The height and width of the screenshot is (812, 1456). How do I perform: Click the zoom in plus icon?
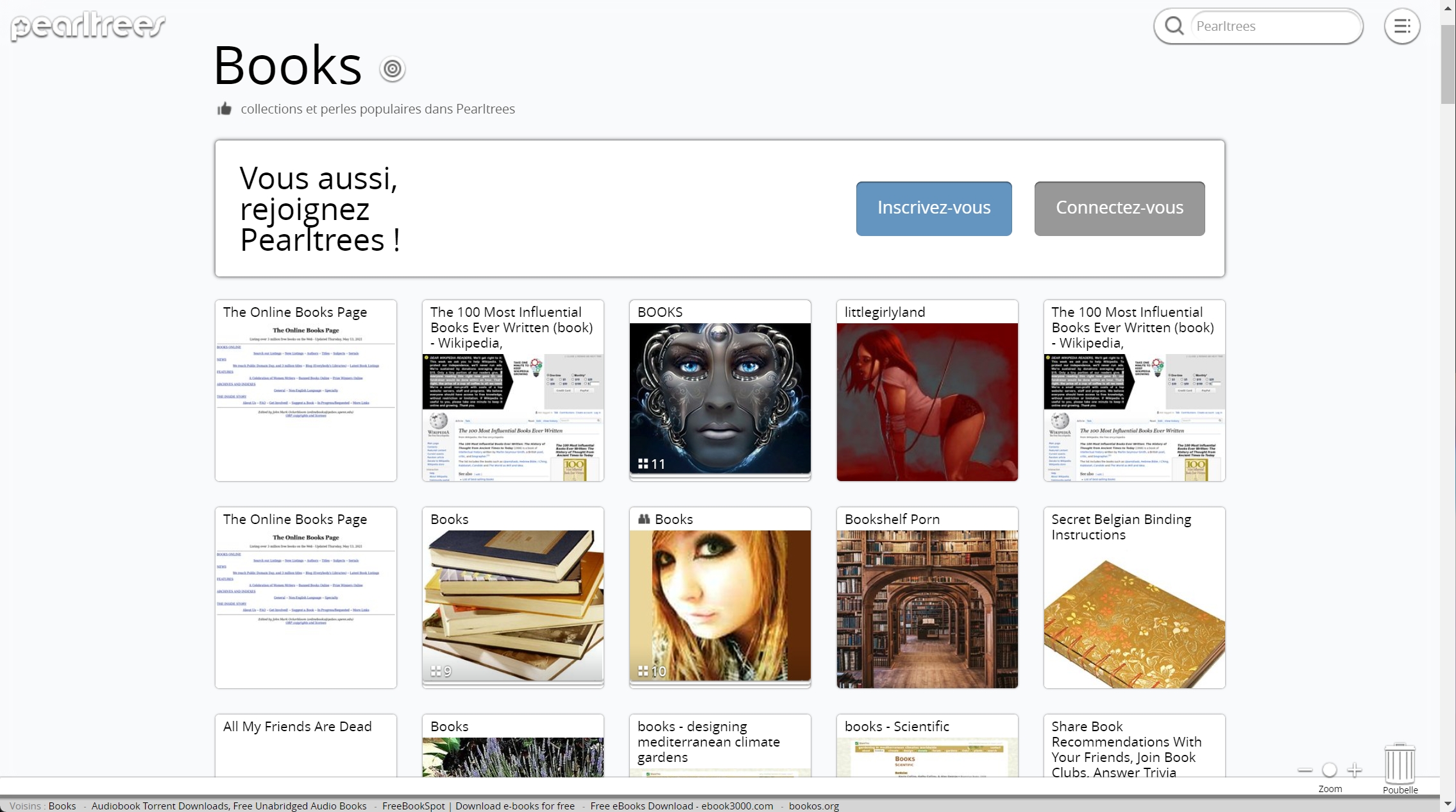1355,770
